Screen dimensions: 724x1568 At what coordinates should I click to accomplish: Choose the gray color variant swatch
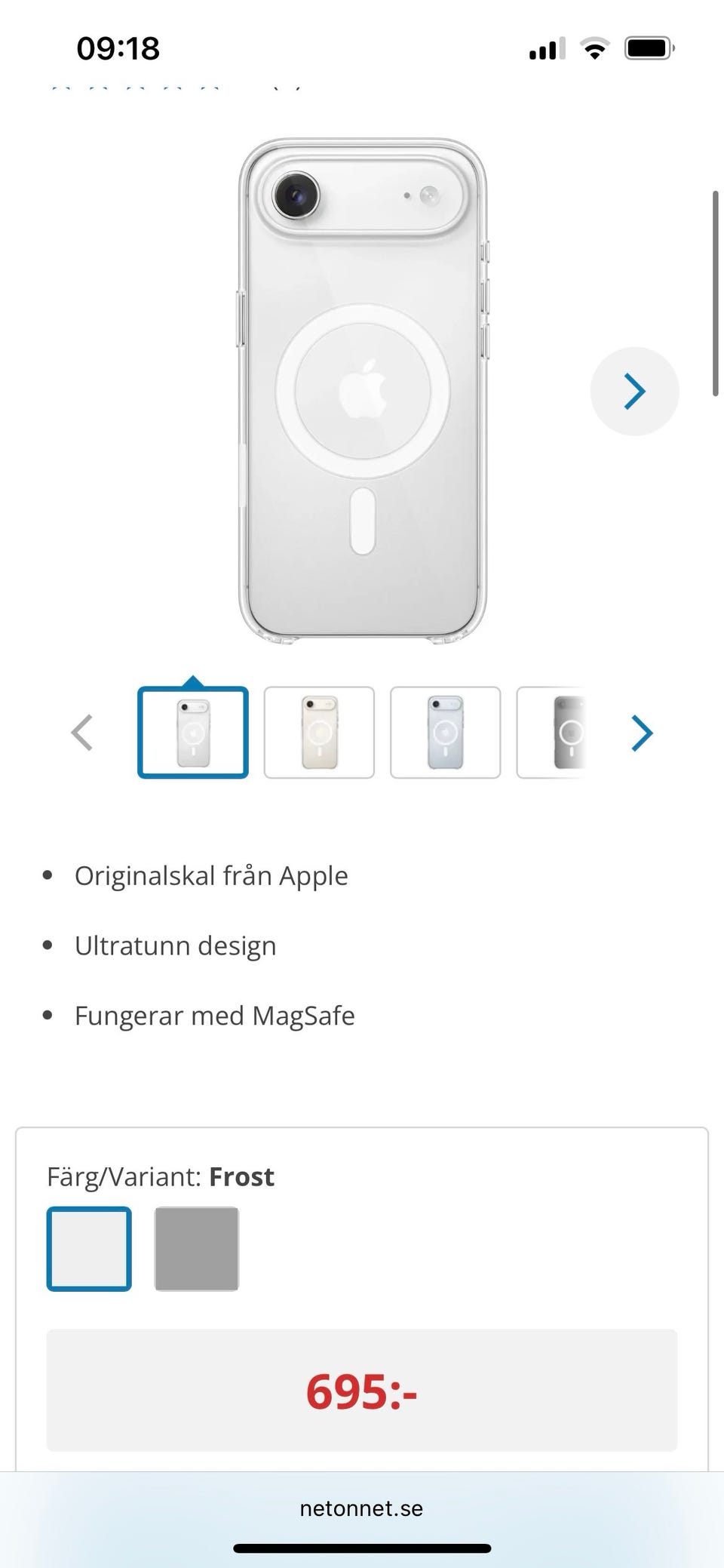197,1249
